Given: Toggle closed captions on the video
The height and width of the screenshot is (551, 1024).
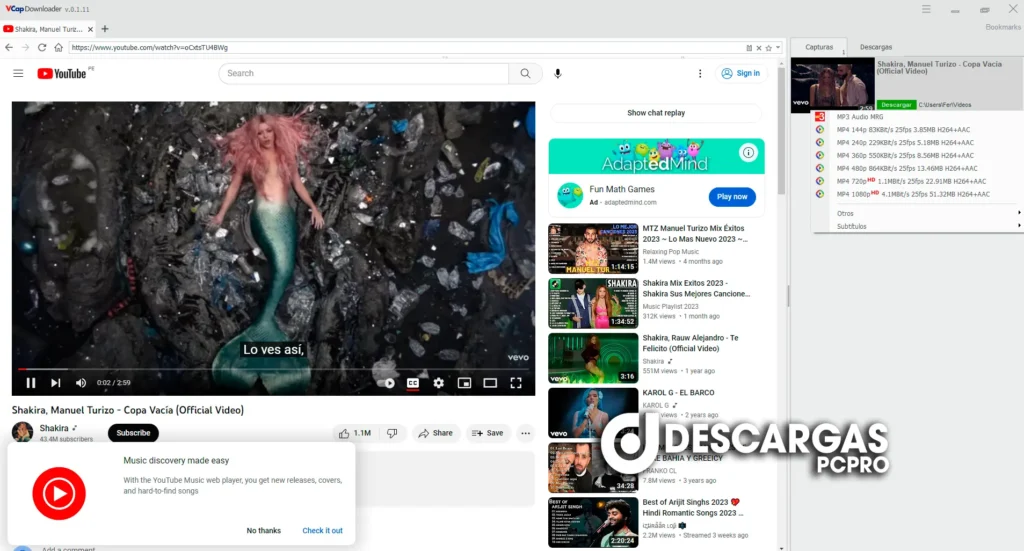Looking at the screenshot, I should click(412, 382).
